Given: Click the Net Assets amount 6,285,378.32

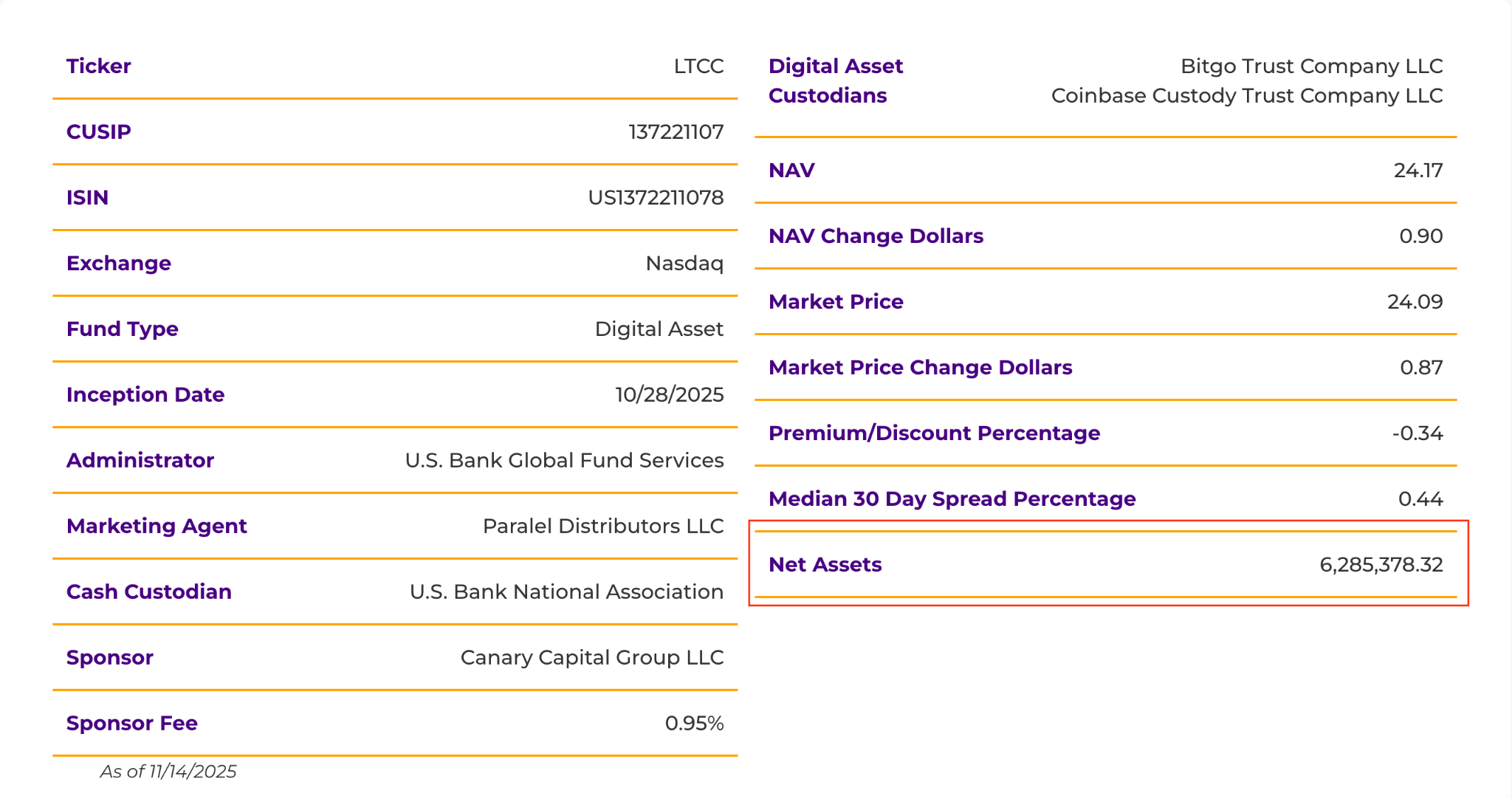Looking at the screenshot, I should [x=1381, y=565].
